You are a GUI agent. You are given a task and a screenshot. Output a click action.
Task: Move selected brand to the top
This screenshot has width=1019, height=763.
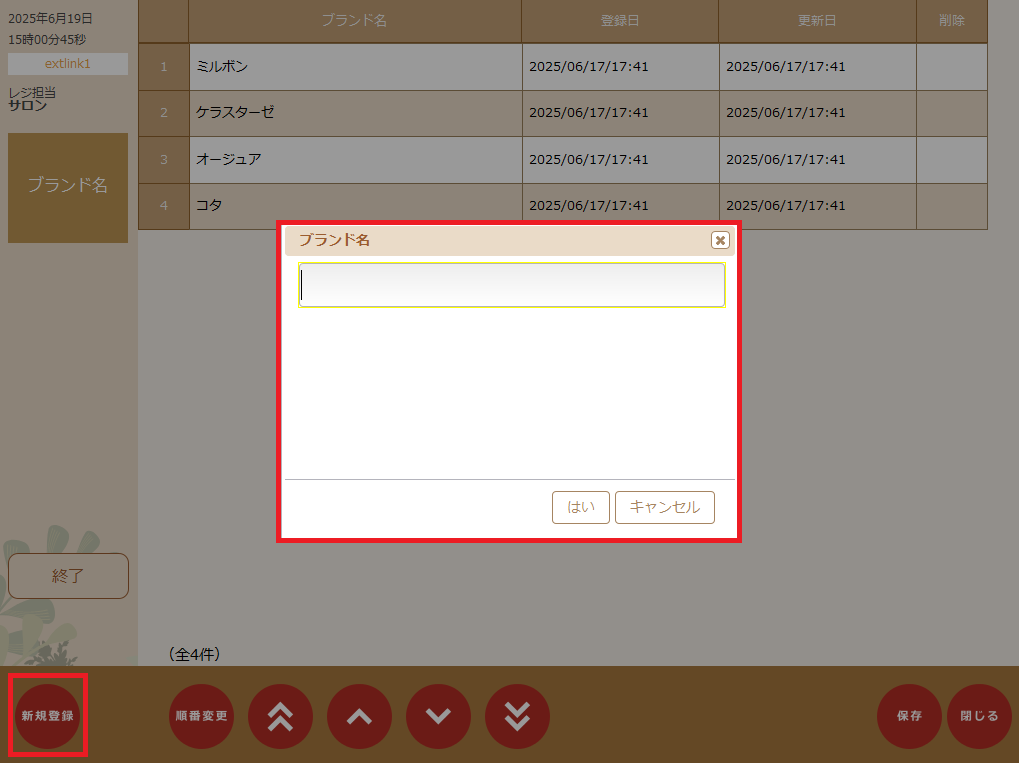point(281,716)
